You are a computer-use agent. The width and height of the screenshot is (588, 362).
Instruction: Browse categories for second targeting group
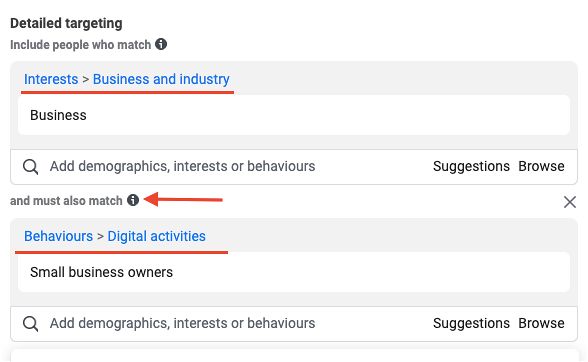click(x=541, y=323)
